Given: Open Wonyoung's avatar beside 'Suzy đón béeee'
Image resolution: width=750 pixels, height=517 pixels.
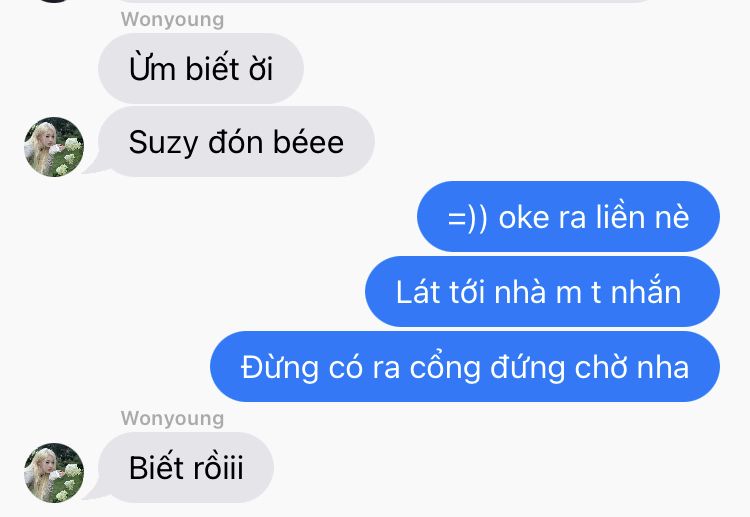Looking at the screenshot, I should tap(54, 147).
